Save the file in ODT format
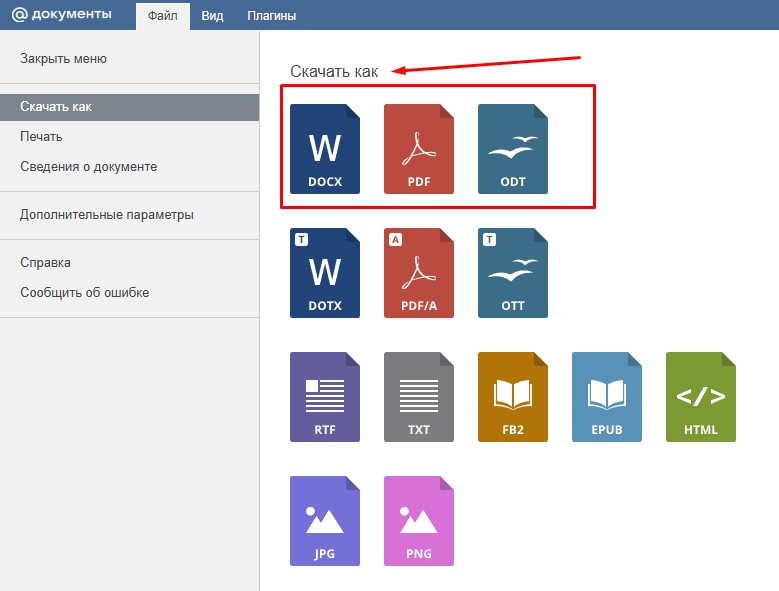The width and height of the screenshot is (779, 591). (x=513, y=149)
